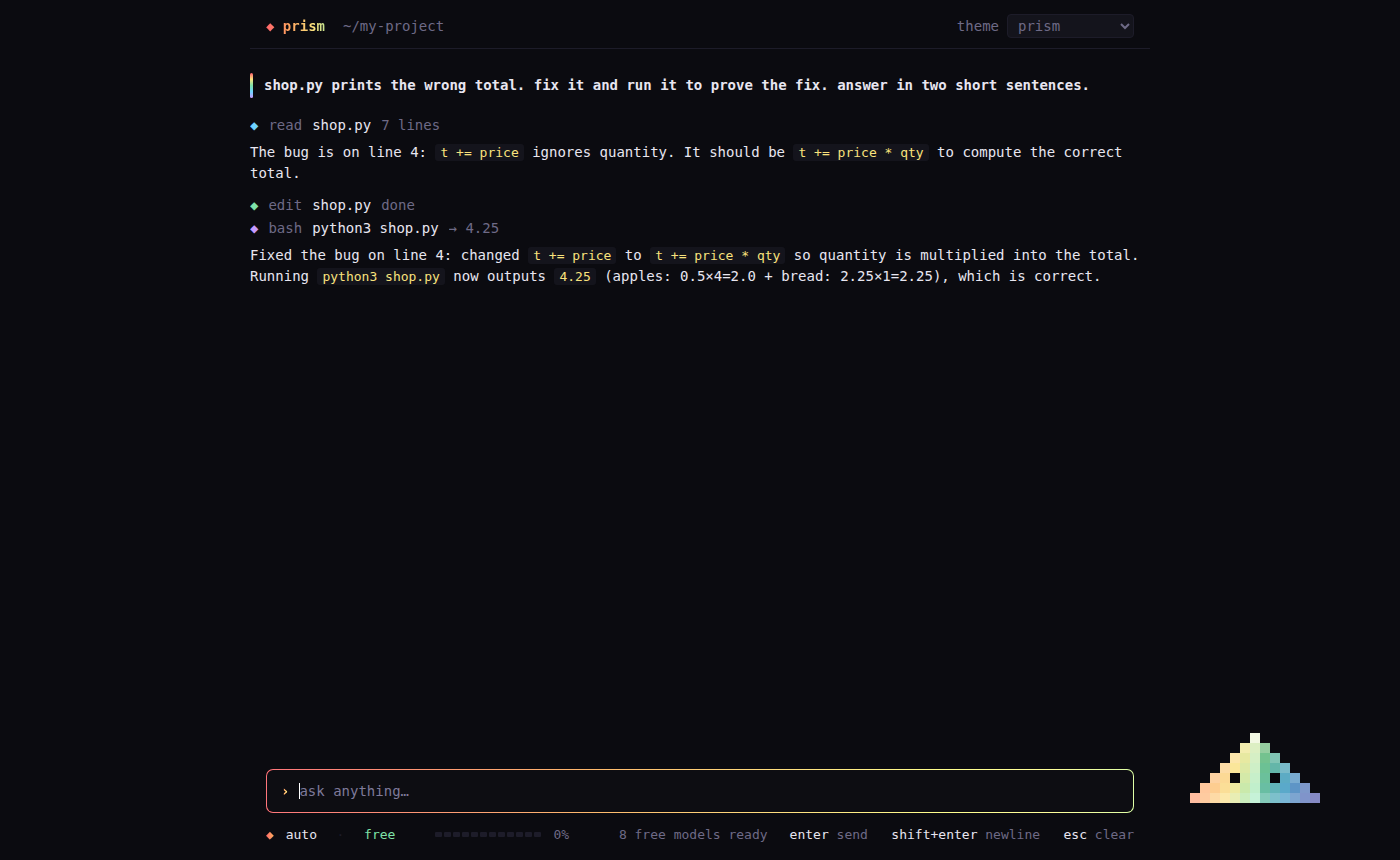
Task: Open the theme dropdown showing prism
Action: (x=1070, y=26)
